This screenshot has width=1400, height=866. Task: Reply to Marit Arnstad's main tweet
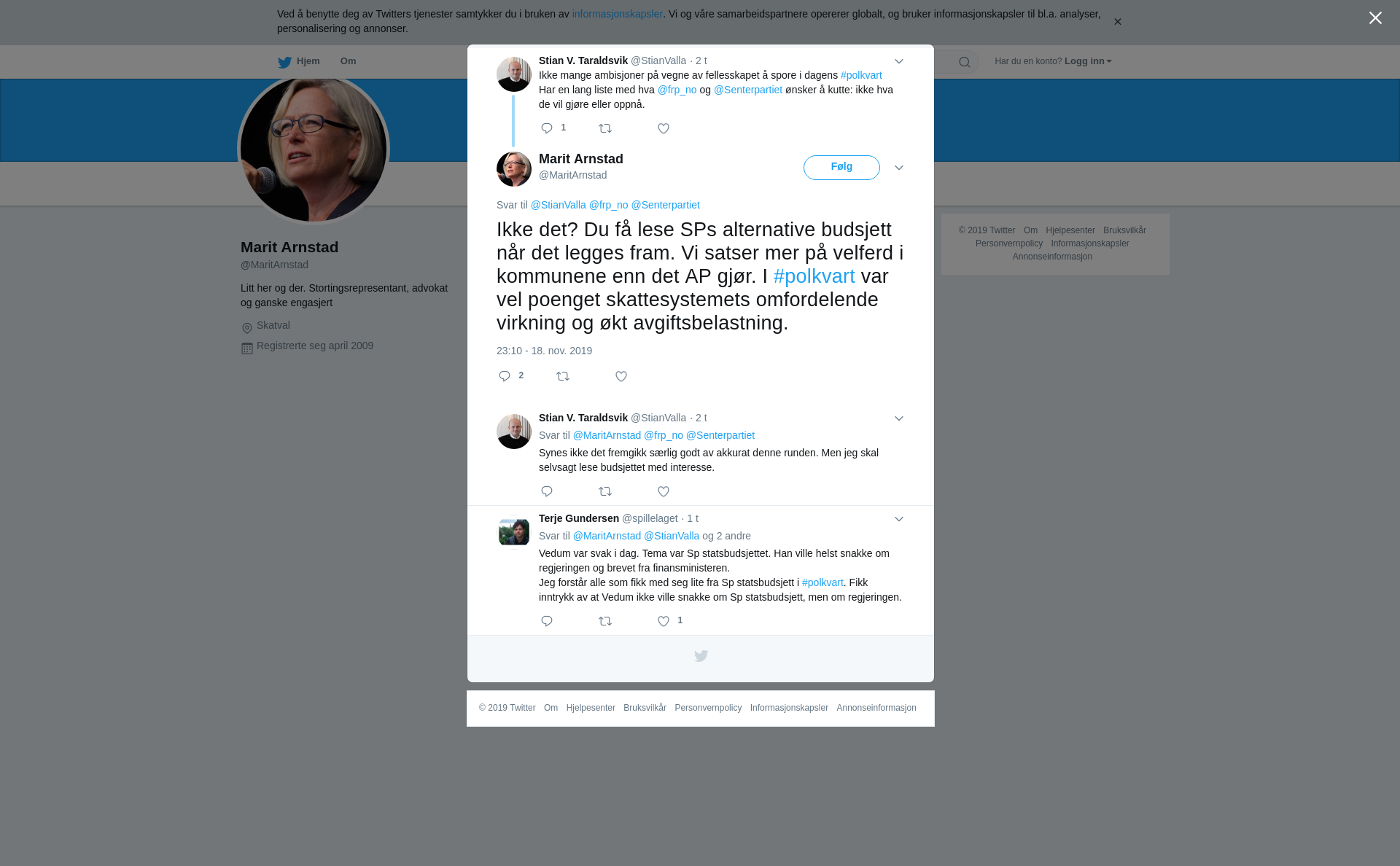(x=505, y=376)
